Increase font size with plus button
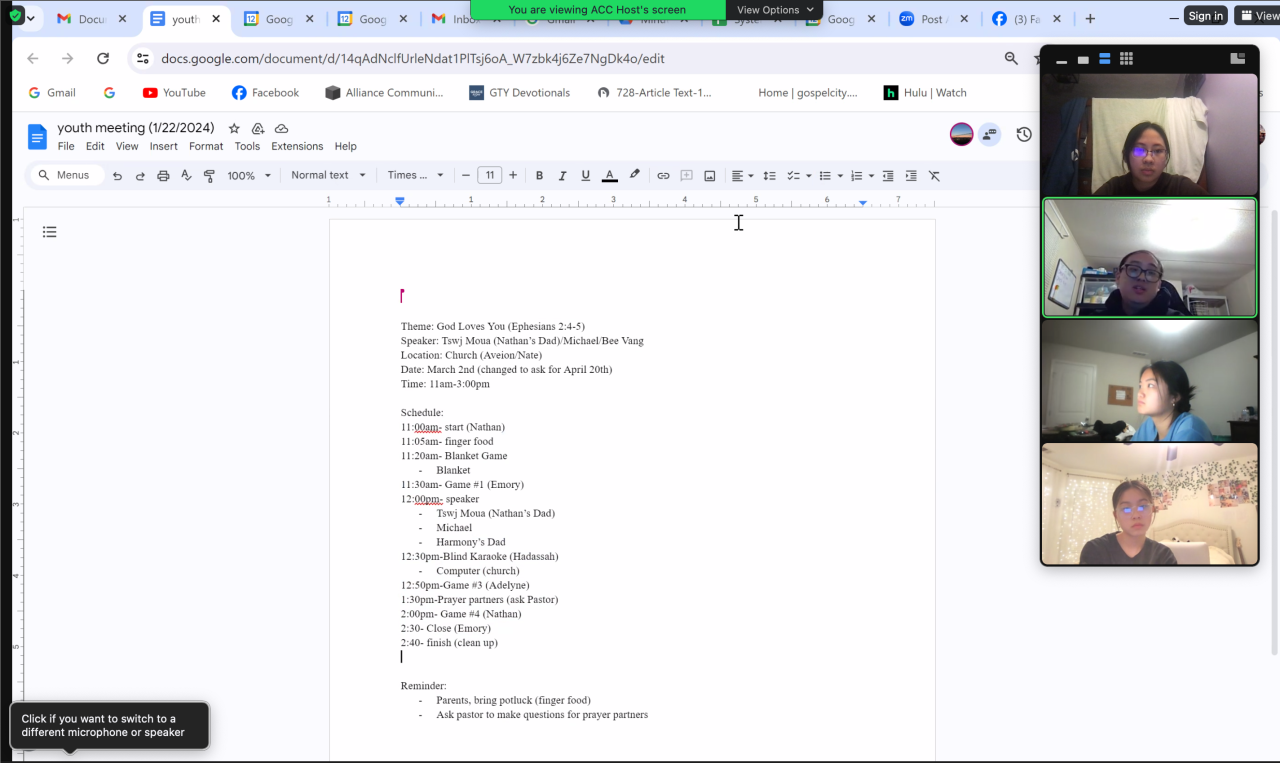The height and width of the screenshot is (763, 1280). coord(513,175)
